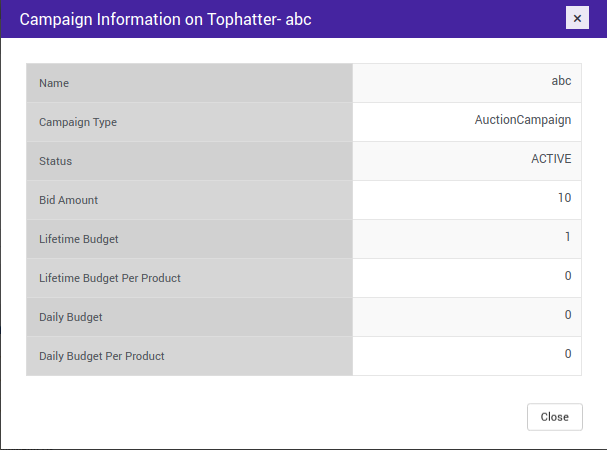Click Lifetime Budget Per Product value
Screen dimensions: 607x450
(567, 276)
